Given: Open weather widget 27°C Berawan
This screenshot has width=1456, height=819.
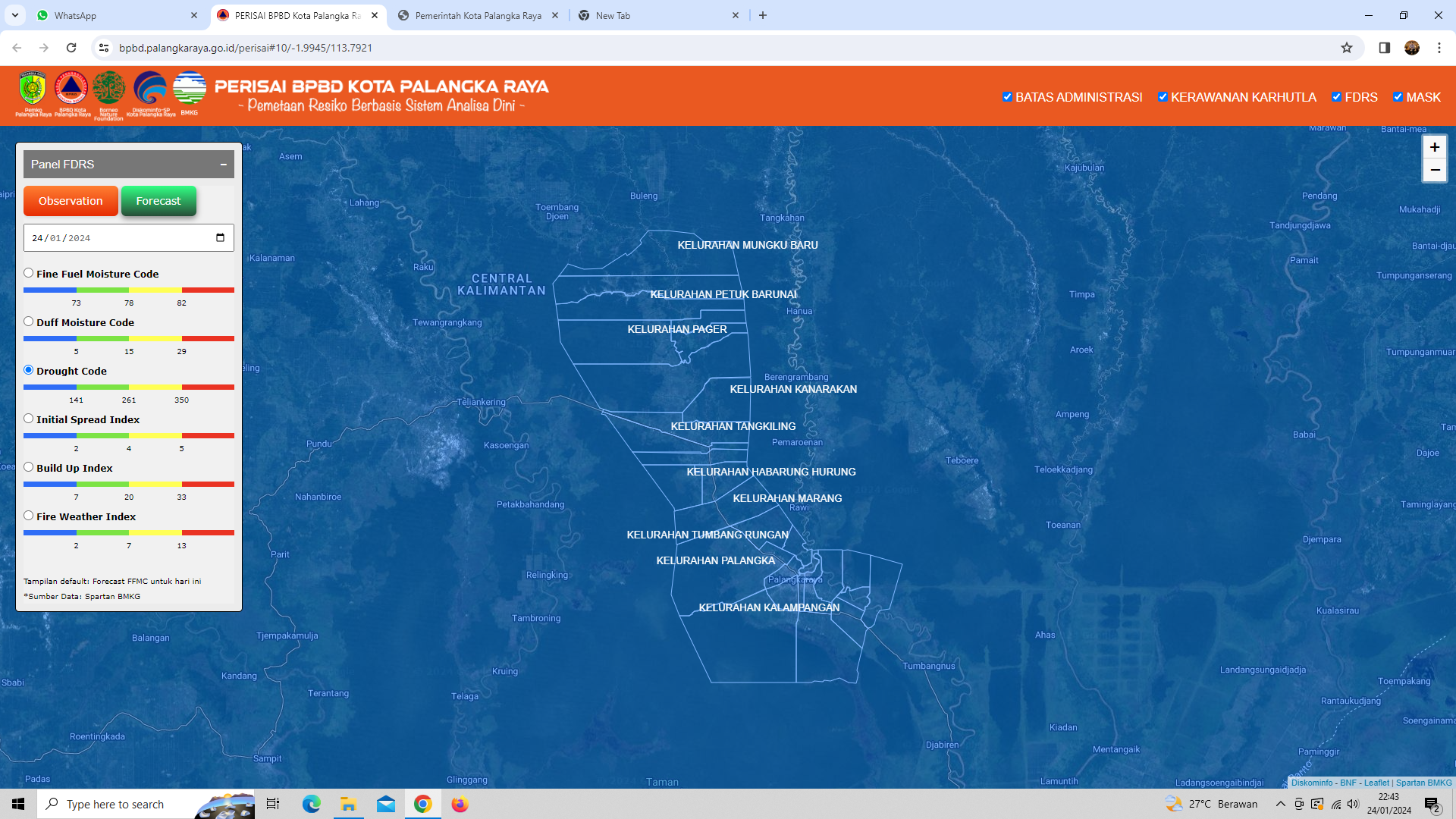Looking at the screenshot, I should click(1212, 804).
